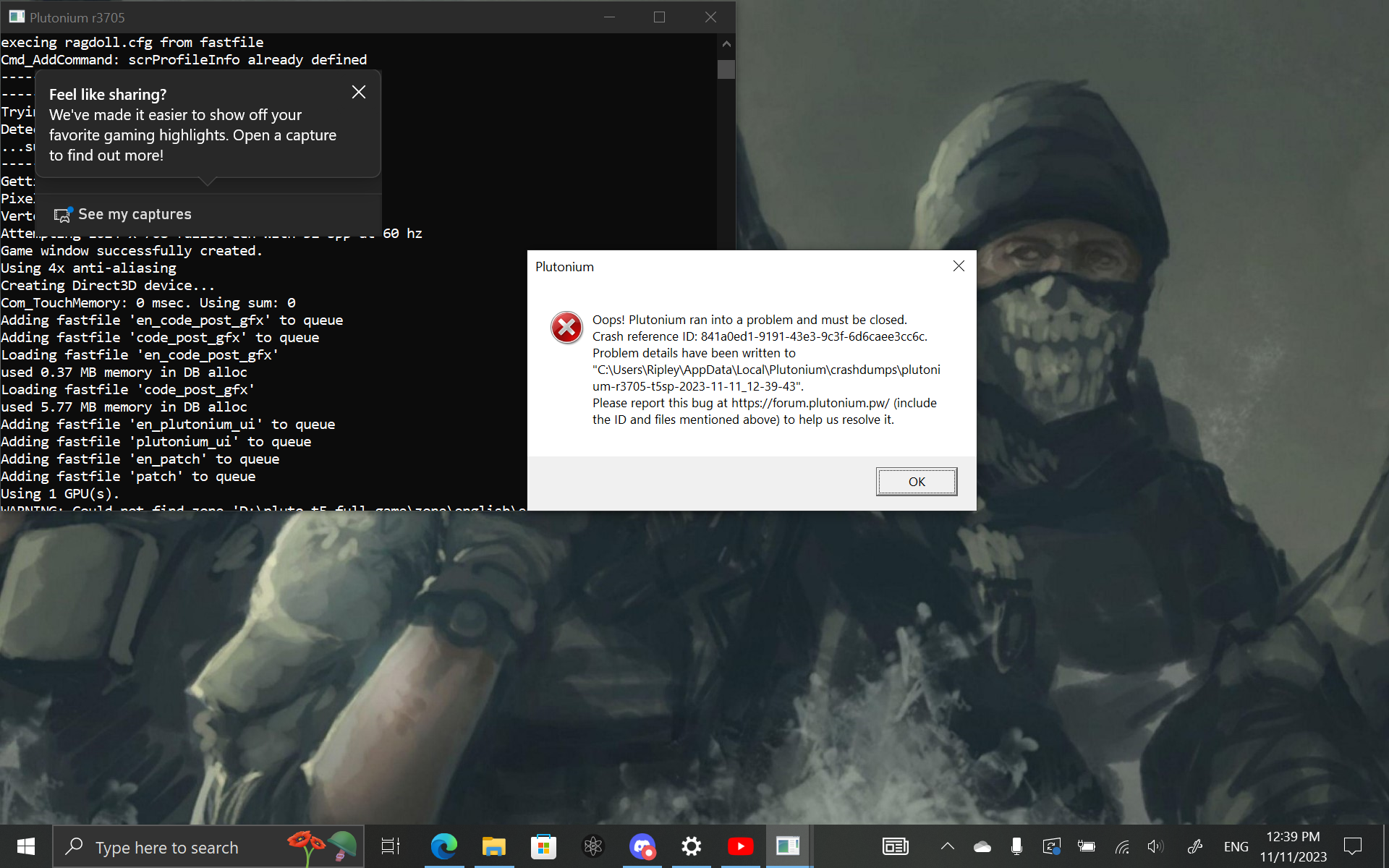Click the forum.plutonium.pw URL text
Image resolution: width=1389 pixels, height=868 pixels.
point(810,403)
